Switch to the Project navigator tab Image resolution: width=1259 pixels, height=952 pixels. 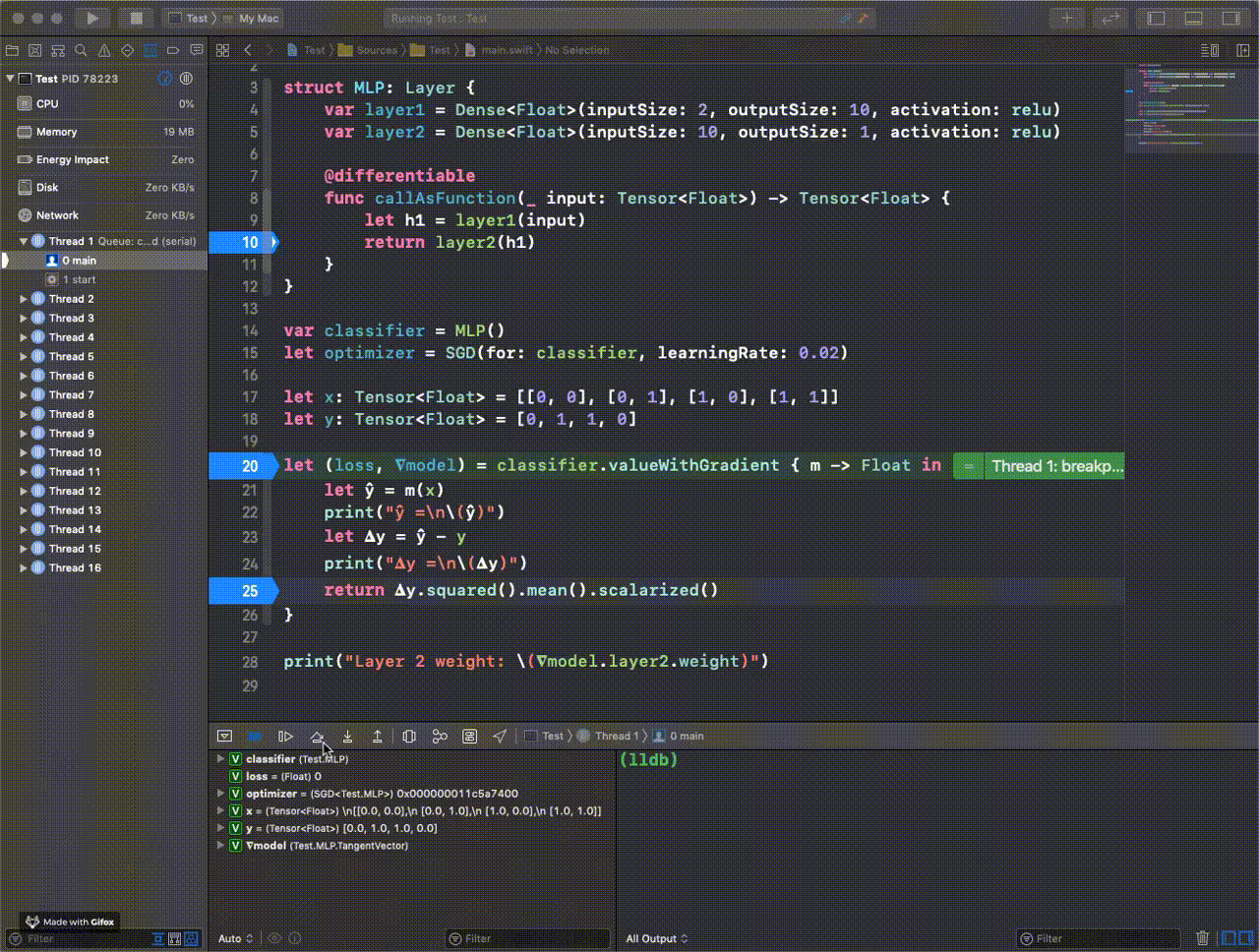pos(13,50)
